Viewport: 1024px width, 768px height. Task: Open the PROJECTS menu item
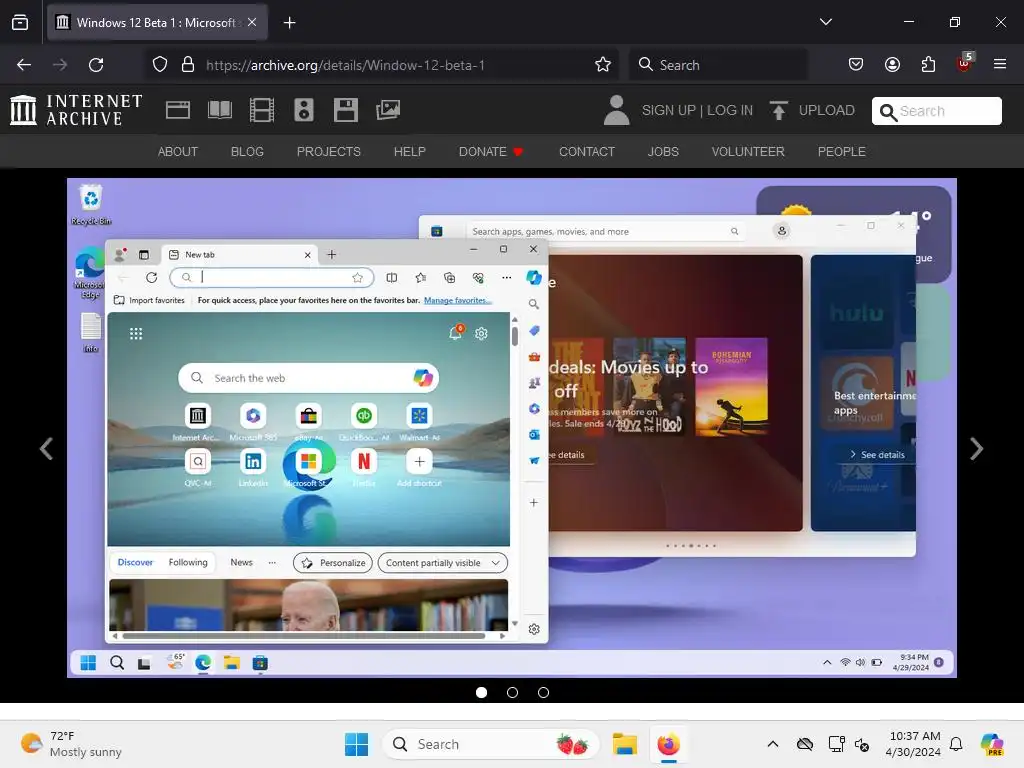pos(328,152)
